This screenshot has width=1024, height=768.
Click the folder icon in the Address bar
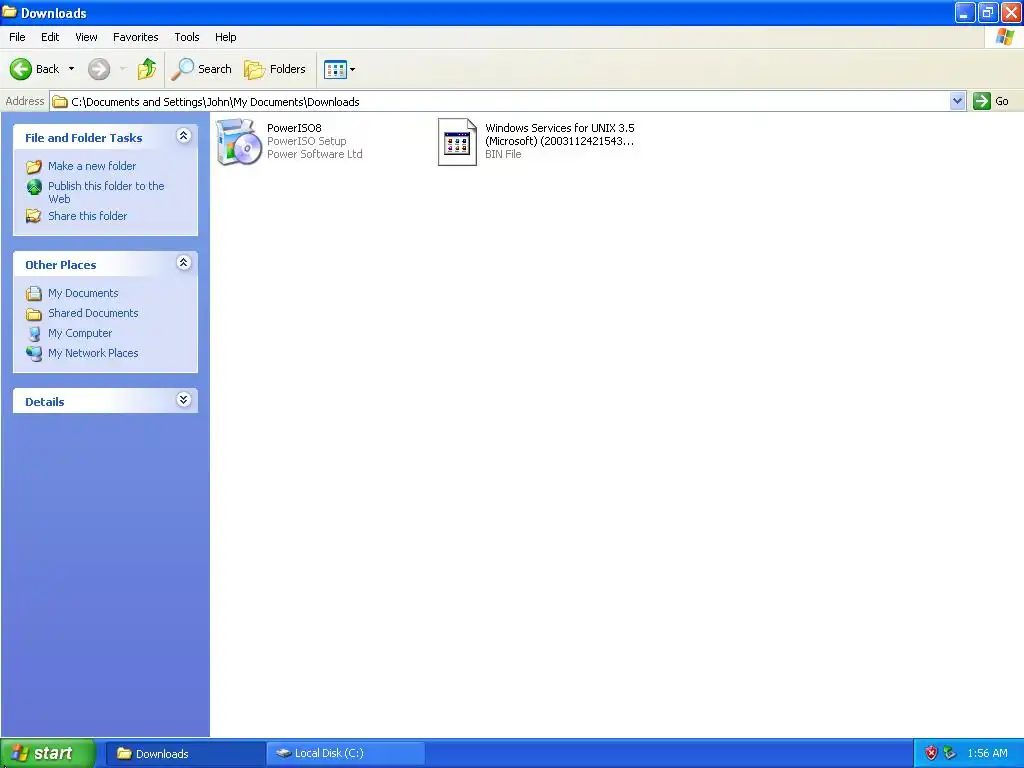(60, 101)
